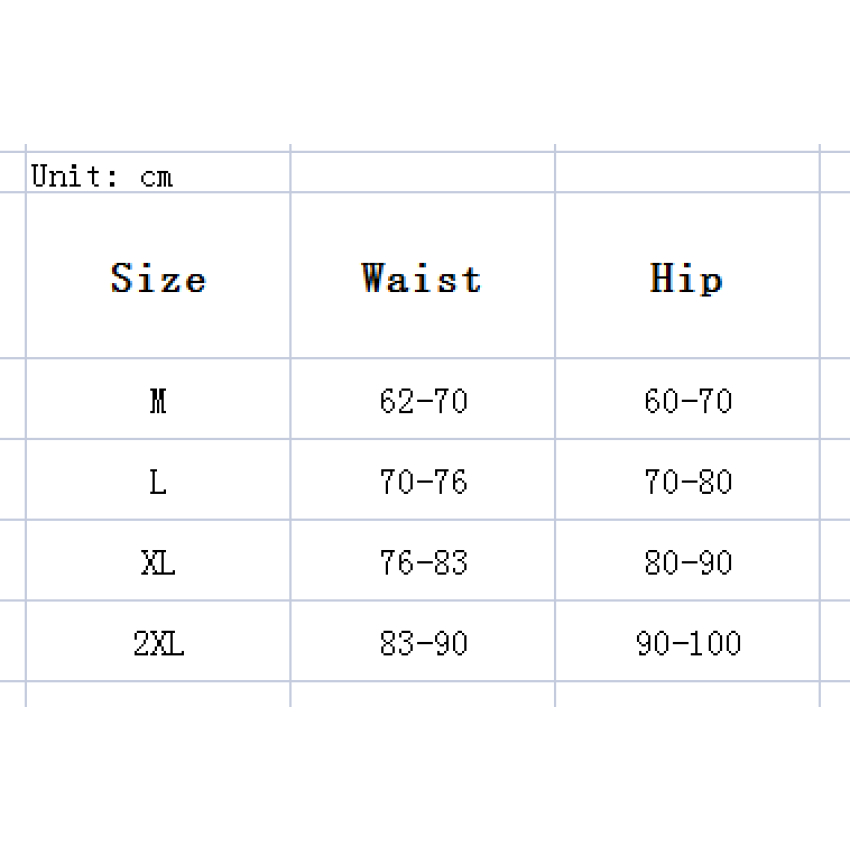Click waist value 70-76

(423, 480)
